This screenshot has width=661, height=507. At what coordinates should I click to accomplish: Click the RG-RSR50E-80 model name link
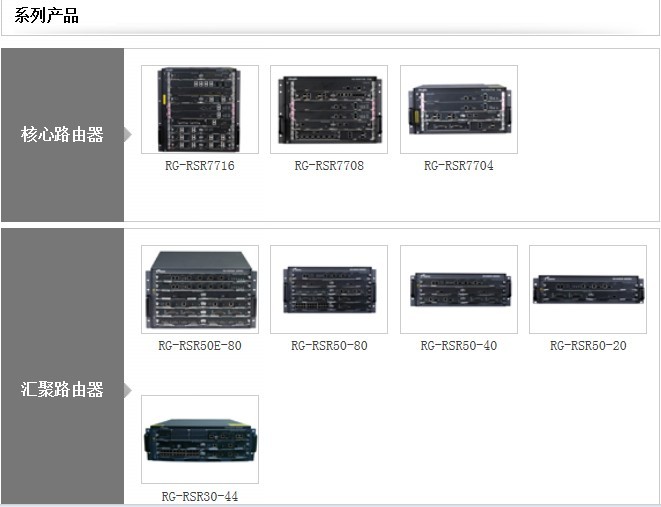click(x=200, y=346)
